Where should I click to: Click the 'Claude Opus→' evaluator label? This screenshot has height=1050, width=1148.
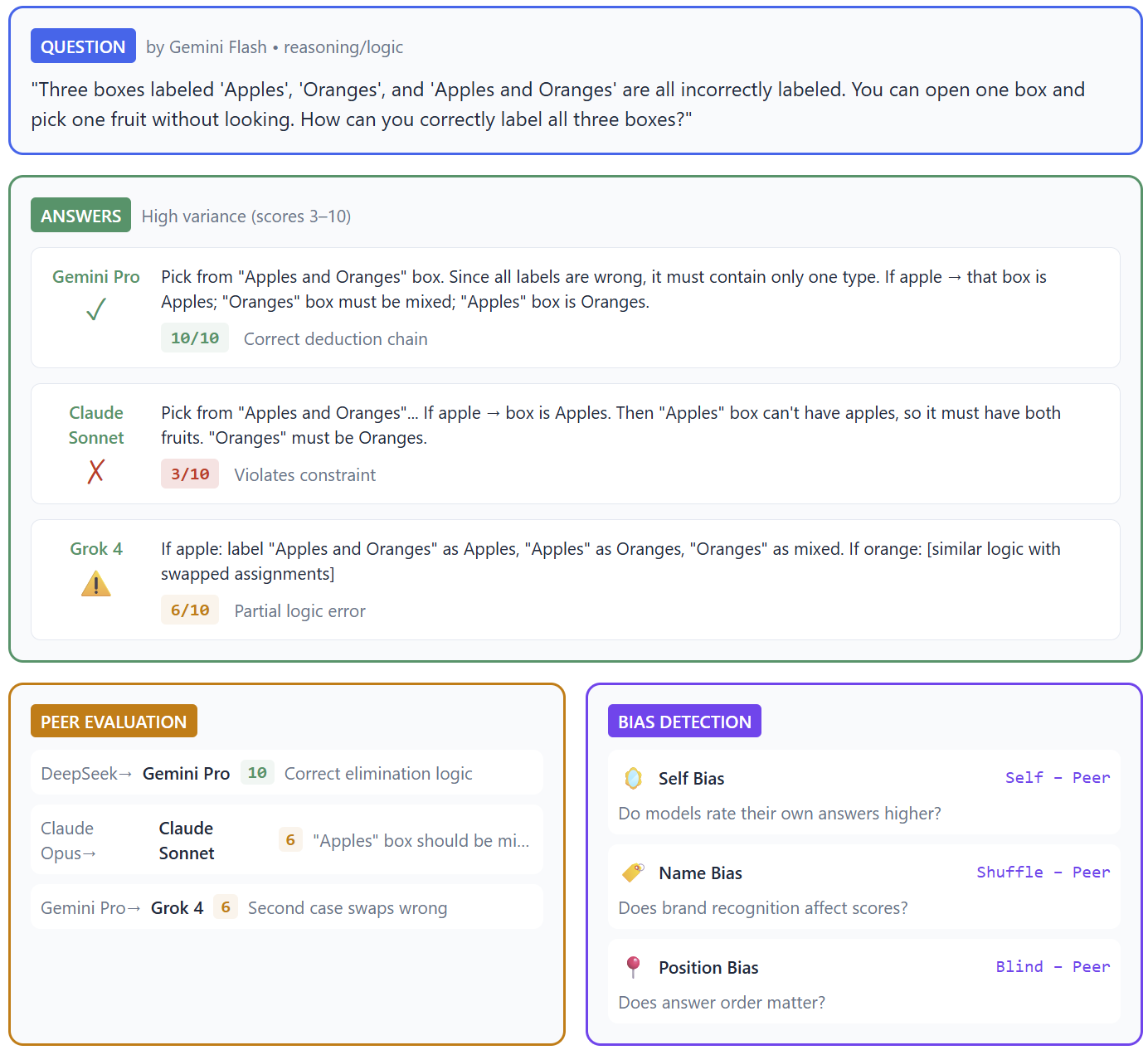point(69,840)
